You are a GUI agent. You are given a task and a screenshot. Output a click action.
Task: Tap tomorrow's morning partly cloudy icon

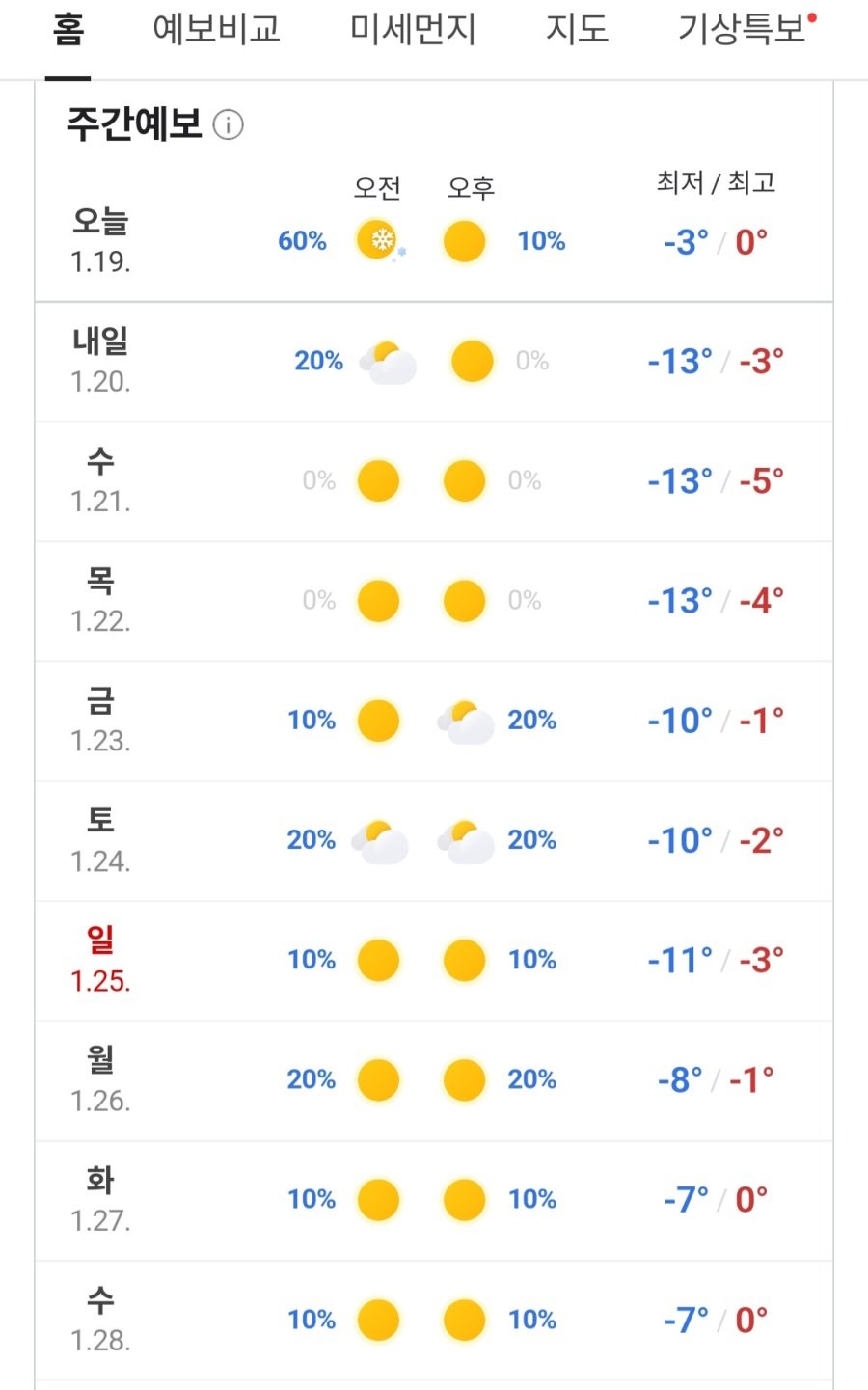[388, 362]
